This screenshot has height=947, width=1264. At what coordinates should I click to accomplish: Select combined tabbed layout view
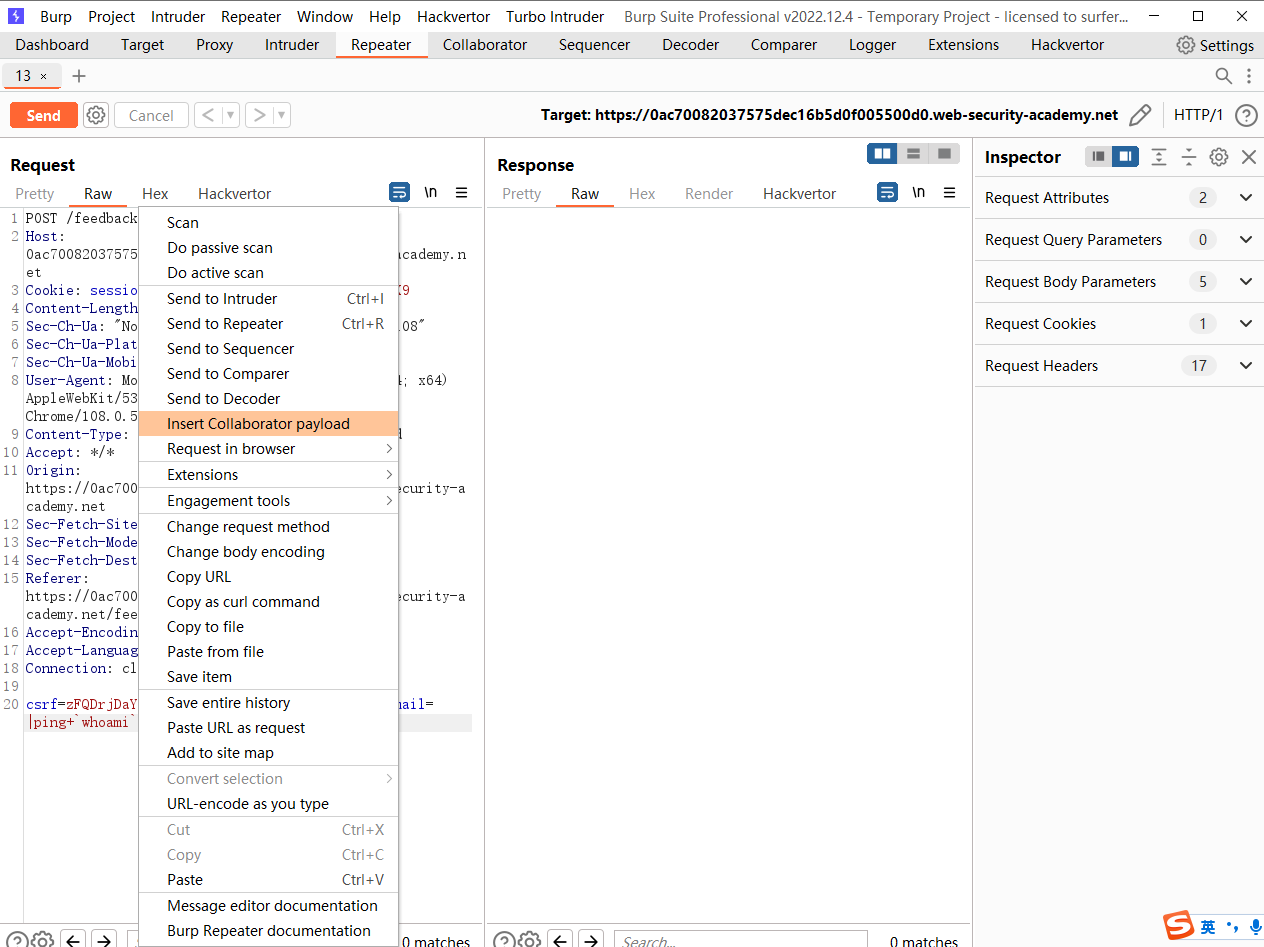pyautogui.click(x=944, y=153)
